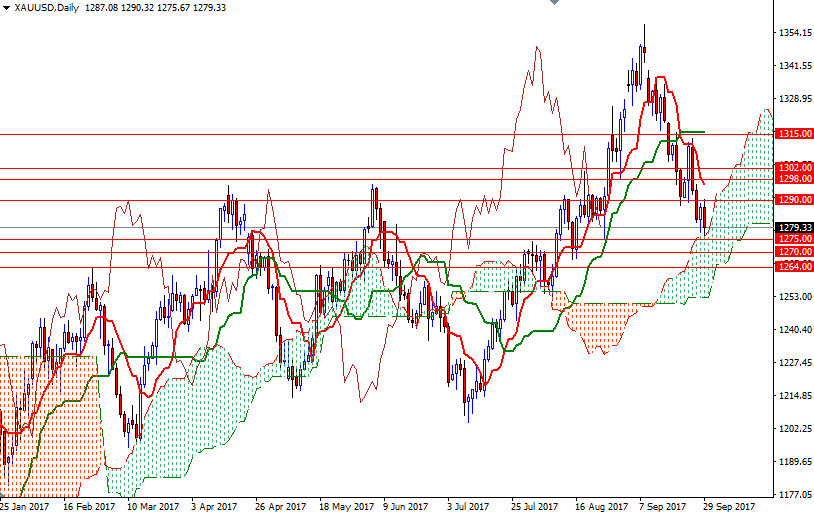Select the 1298.00 red price level label

pos(794,179)
